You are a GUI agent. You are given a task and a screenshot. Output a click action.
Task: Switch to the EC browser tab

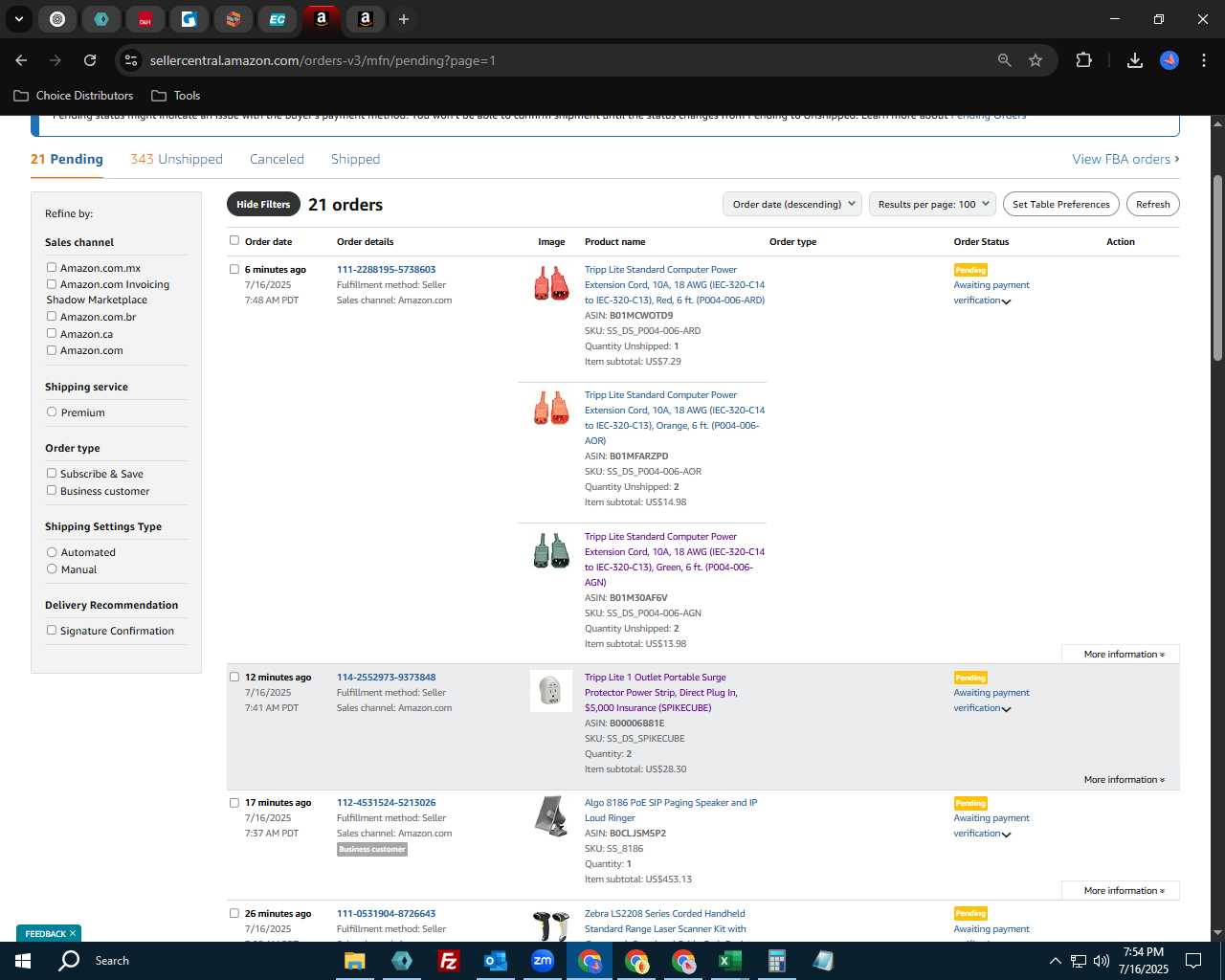(x=277, y=19)
